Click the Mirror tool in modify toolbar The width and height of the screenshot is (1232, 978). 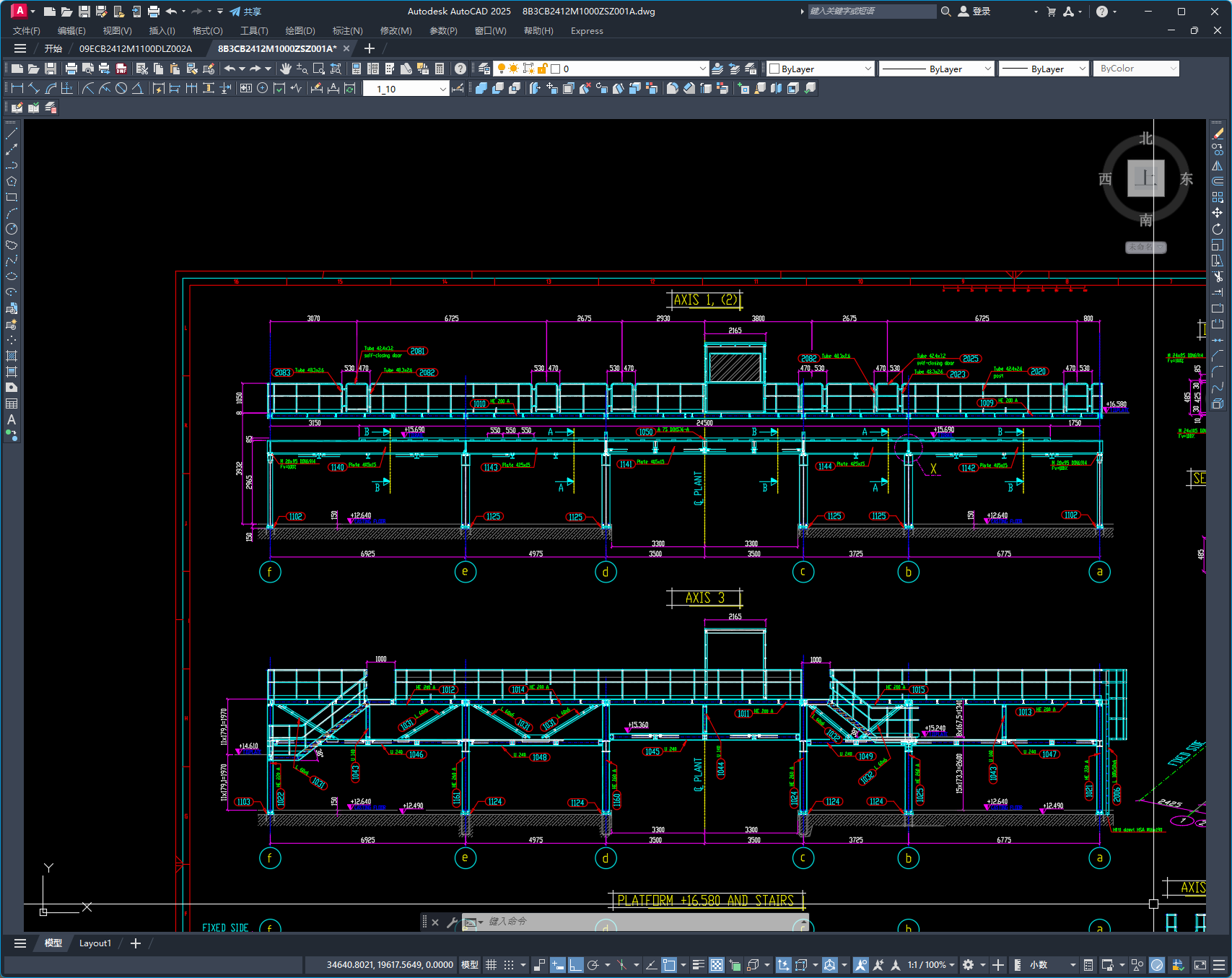point(1218,165)
